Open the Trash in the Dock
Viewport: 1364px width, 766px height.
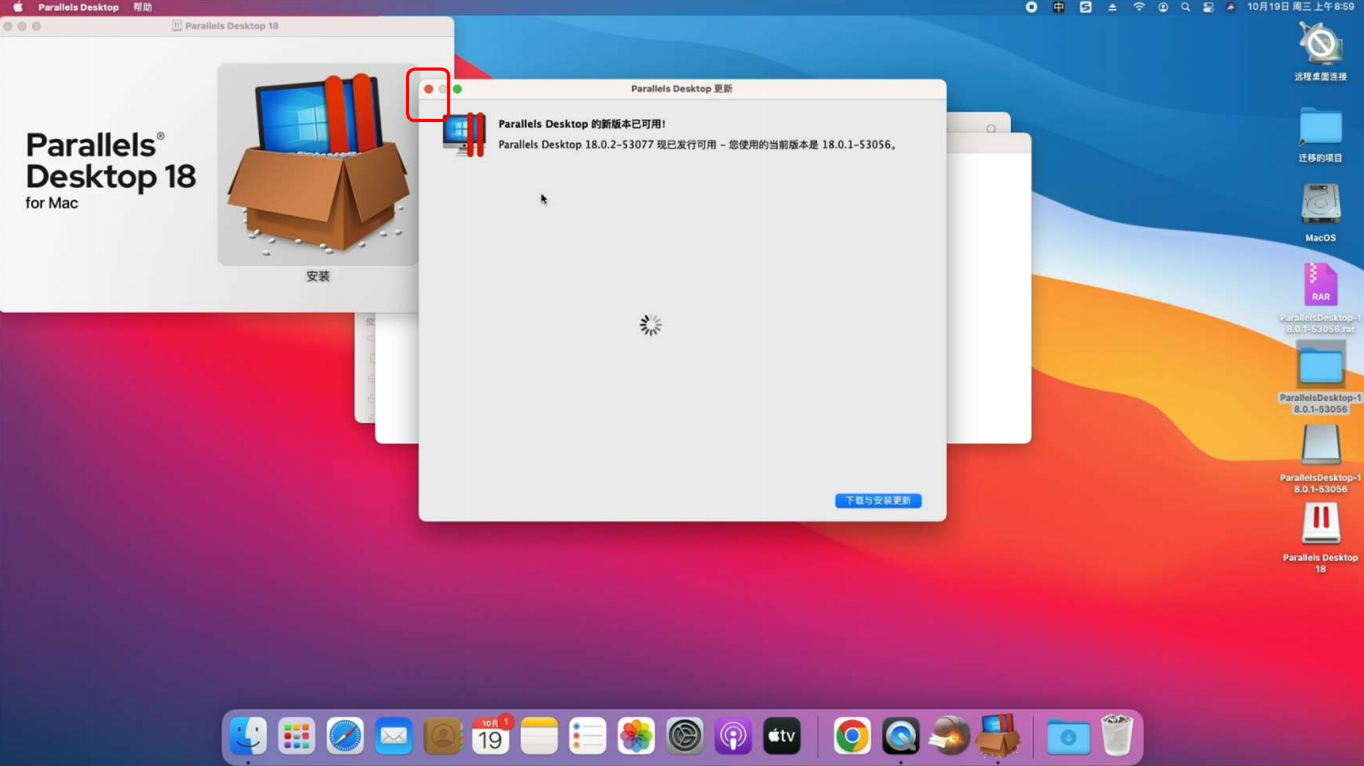[1117, 735]
